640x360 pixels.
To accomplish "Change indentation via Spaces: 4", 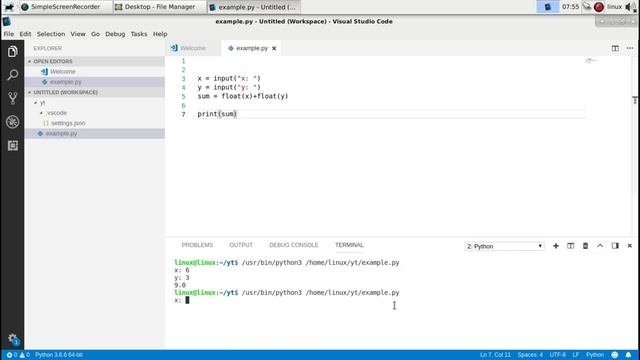I will coord(530,355).
